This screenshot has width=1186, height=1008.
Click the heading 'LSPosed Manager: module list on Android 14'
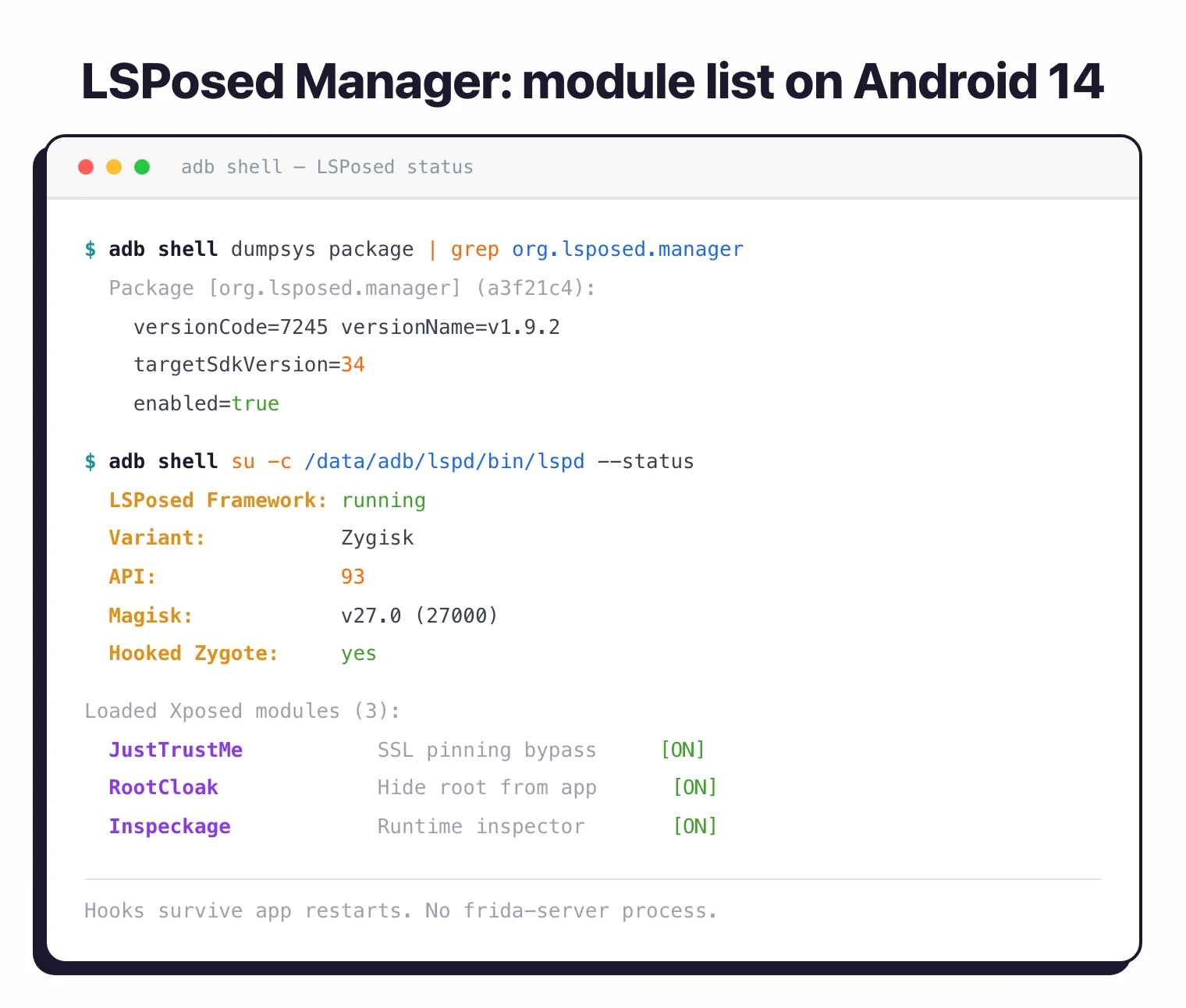point(592,81)
